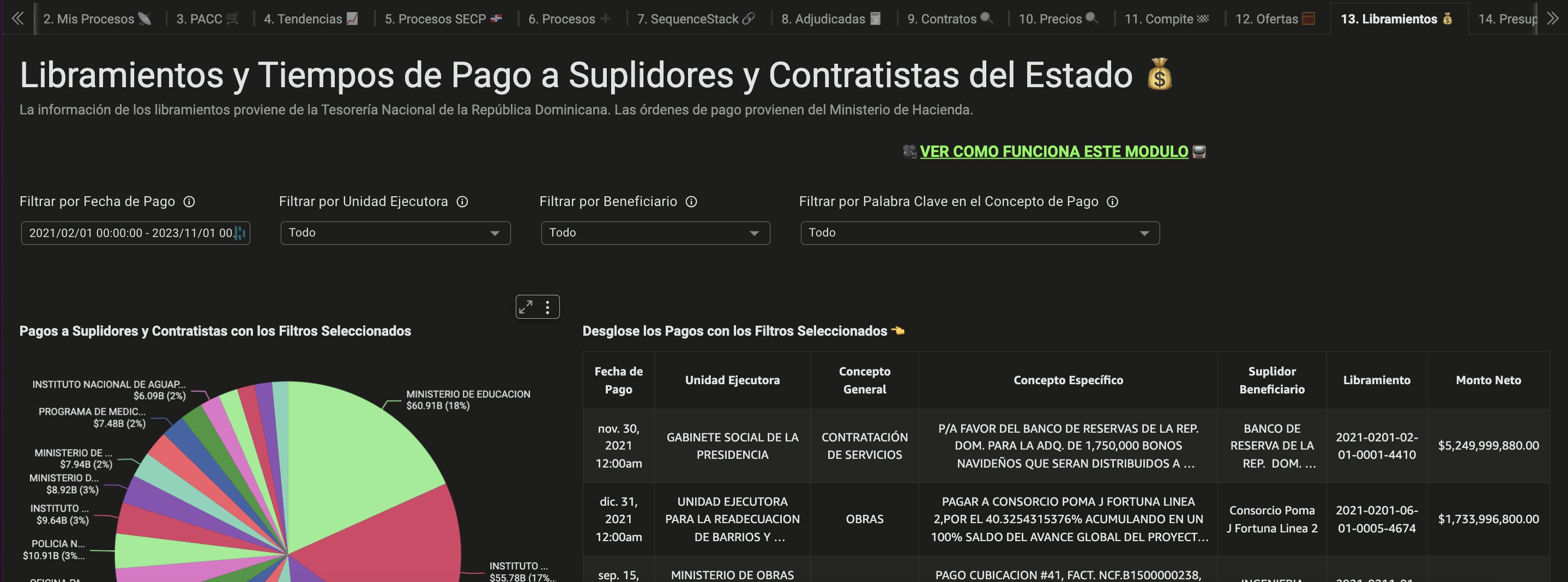Select the 6. Procesos tab
Viewport: 1568px width, 582px height.
click(569, 19)
